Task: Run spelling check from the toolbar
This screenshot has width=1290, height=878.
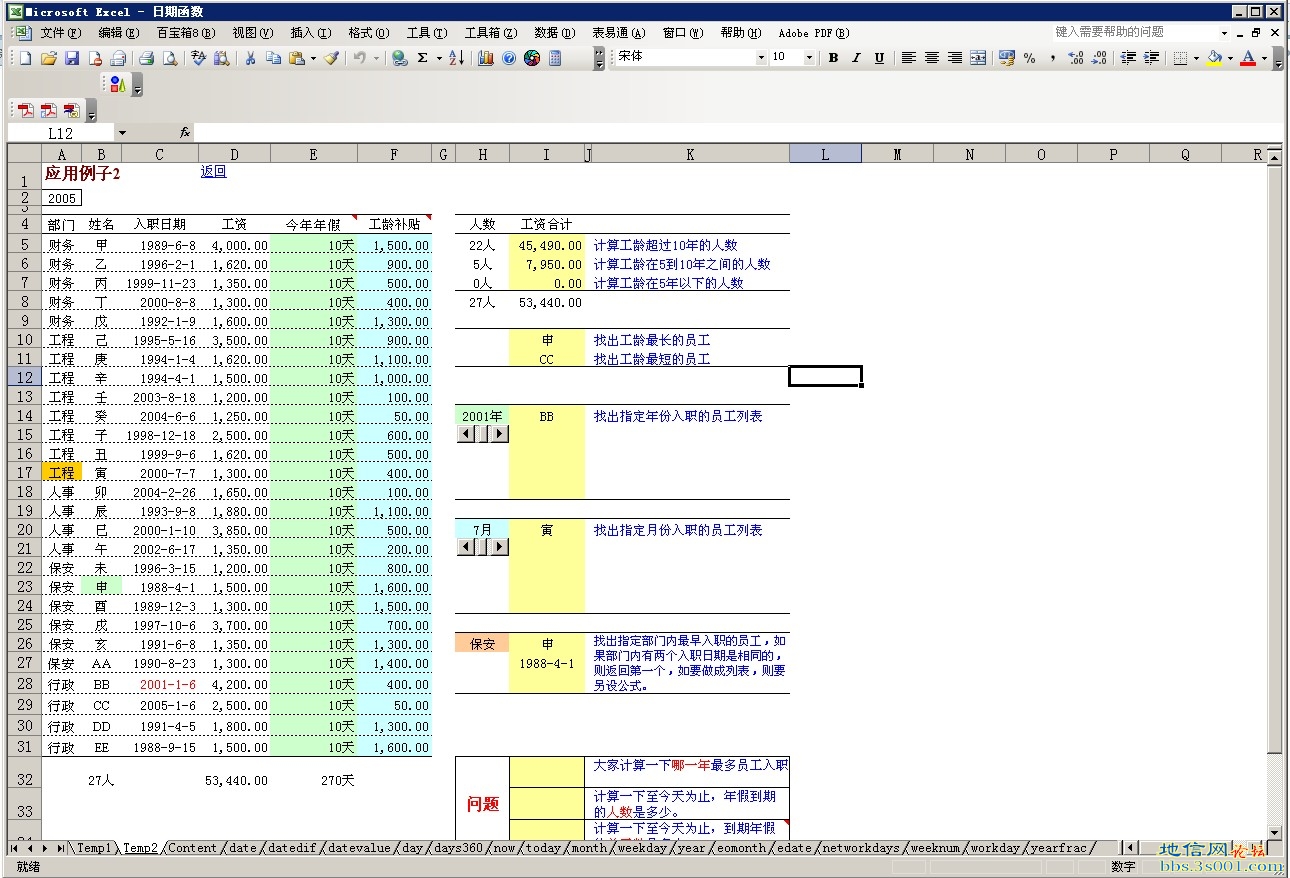Action: coord(198,58)
